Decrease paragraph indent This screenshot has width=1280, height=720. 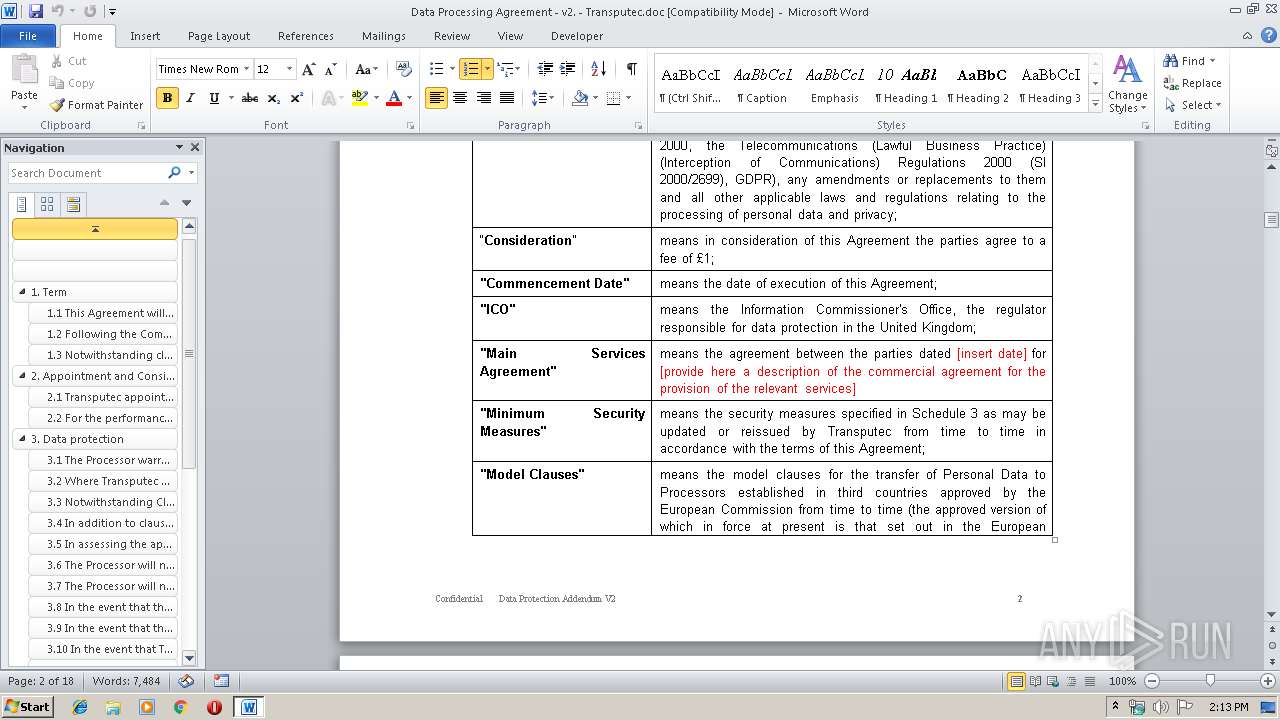click(x=545, y=69)
